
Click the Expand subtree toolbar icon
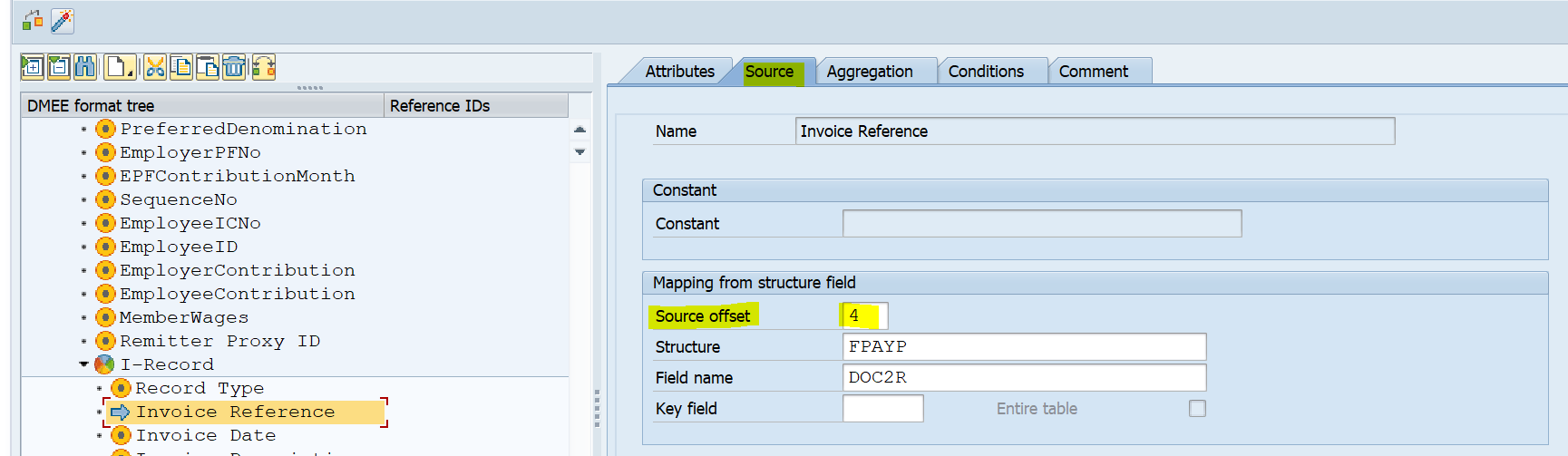pos(32,67)
